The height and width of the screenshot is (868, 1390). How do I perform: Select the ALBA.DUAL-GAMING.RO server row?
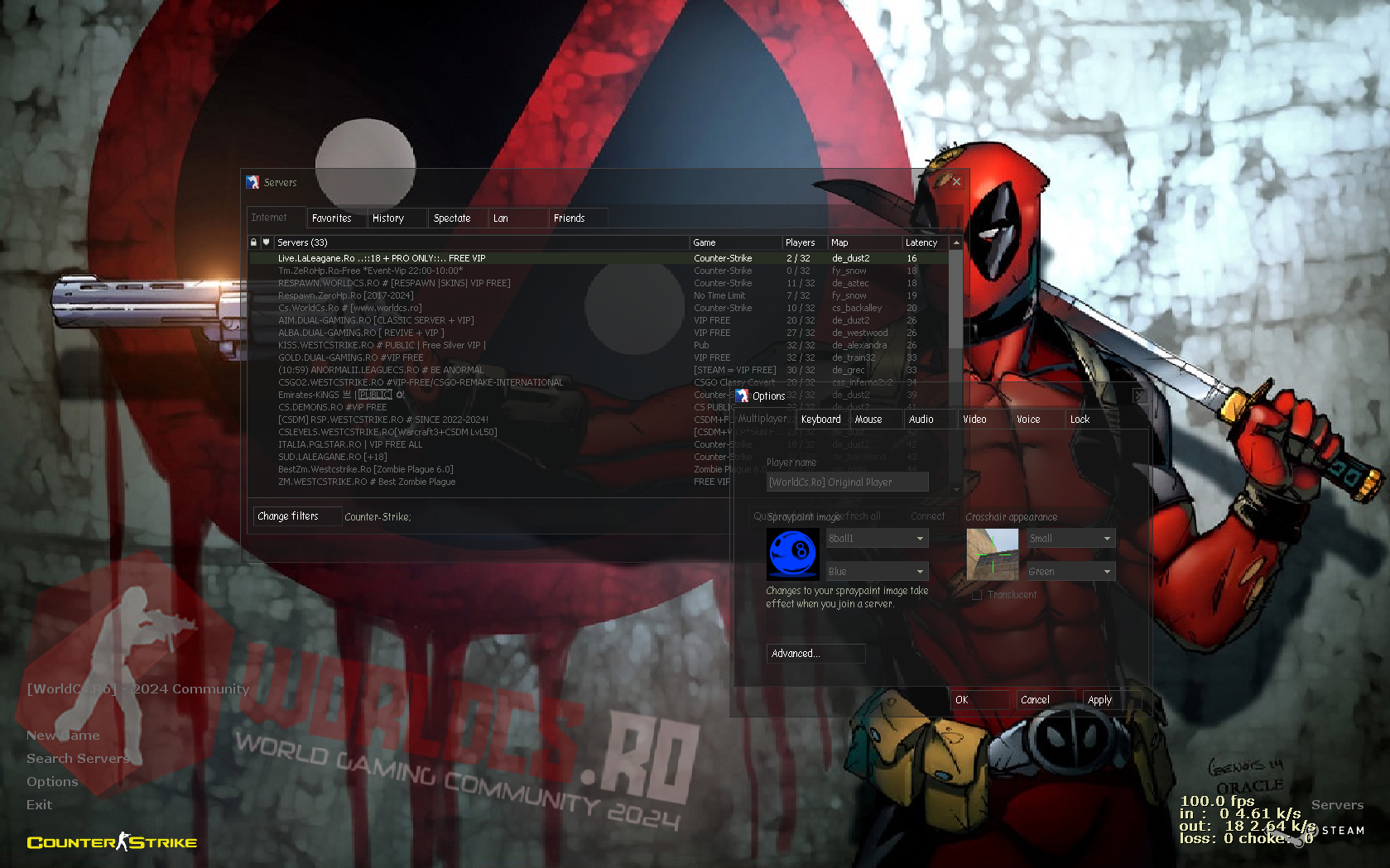click(x=599, y=333)
